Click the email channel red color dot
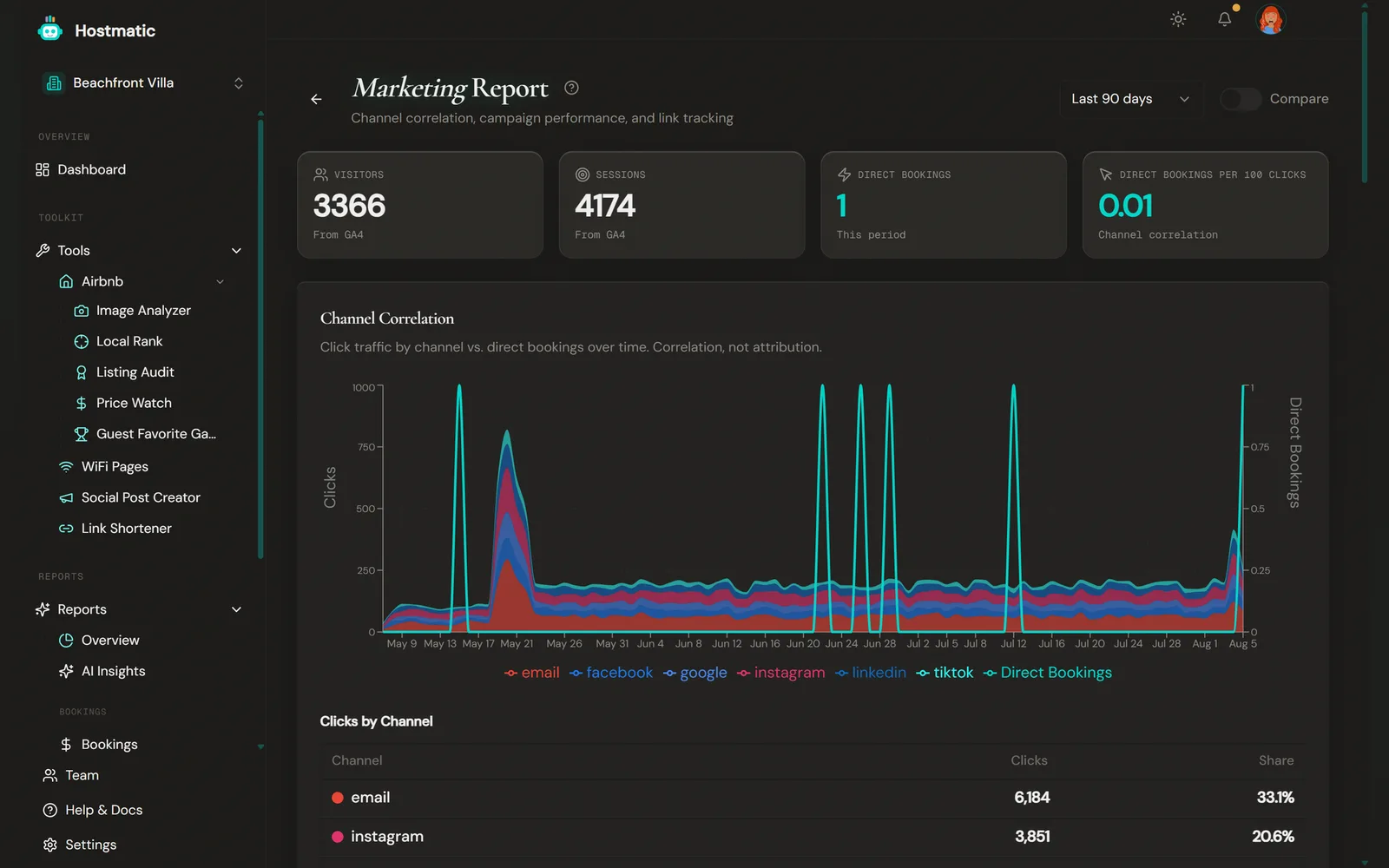This screenshot has height=868, width=1389. (x=338, y=798)
